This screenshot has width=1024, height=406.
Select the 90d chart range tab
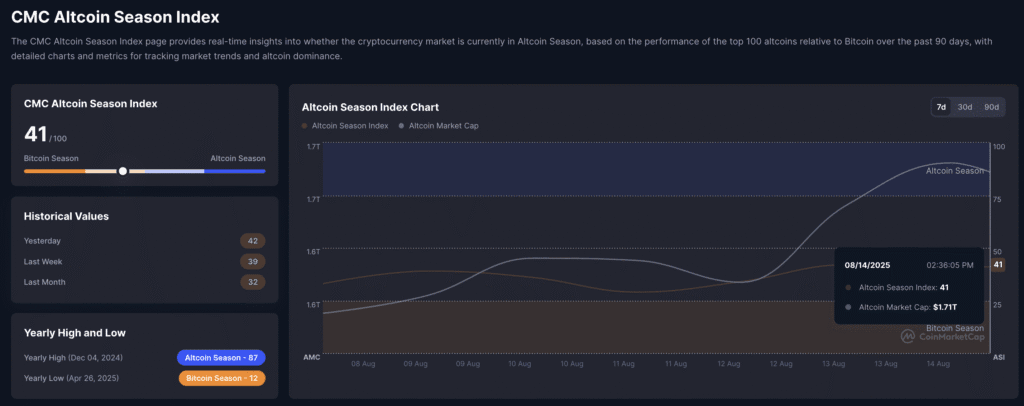[x=991, y=107]
